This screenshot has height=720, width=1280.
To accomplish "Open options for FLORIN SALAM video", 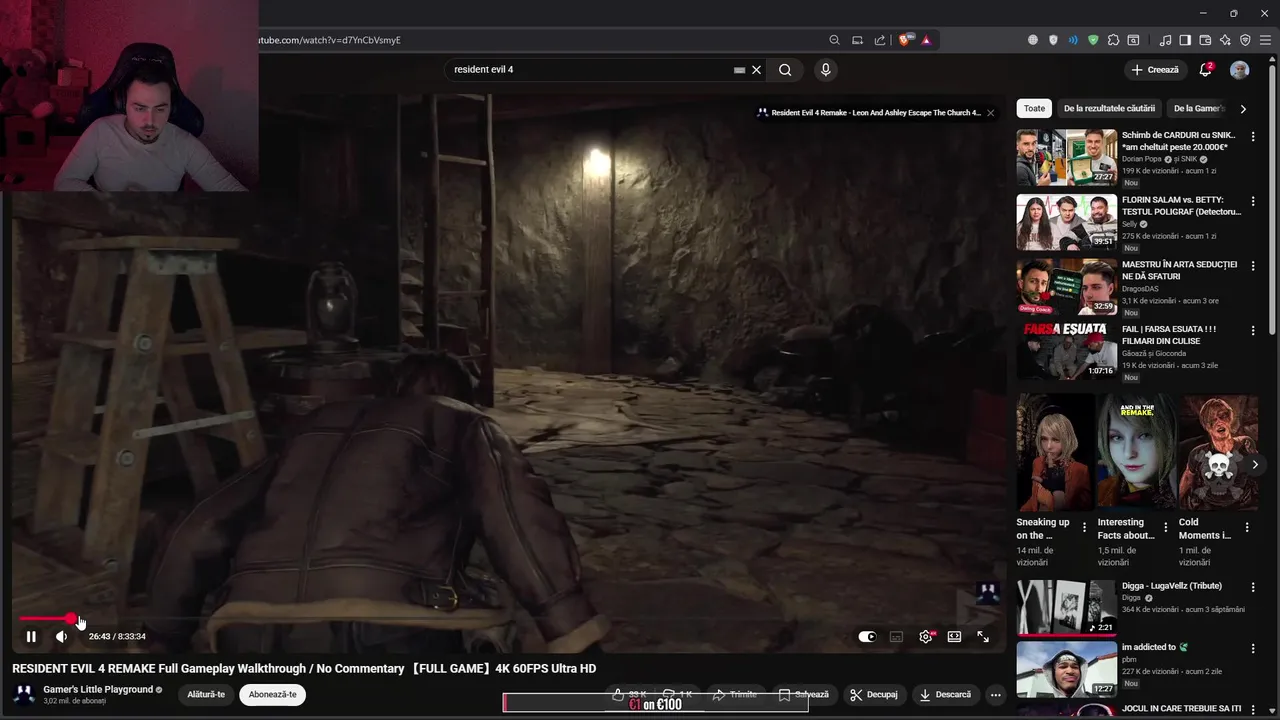I will tap(1253, 201).
